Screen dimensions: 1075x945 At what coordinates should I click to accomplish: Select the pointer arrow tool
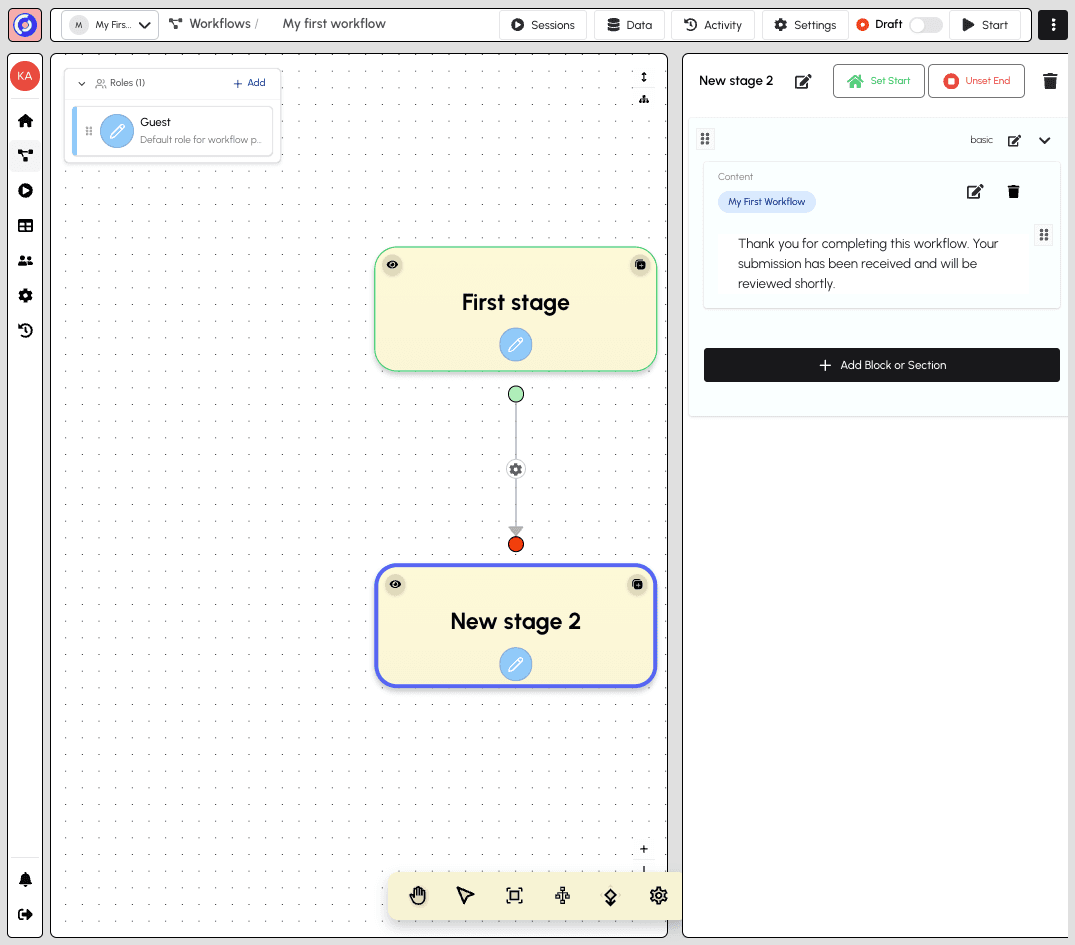pyautogui.click(x=465, y=895)
